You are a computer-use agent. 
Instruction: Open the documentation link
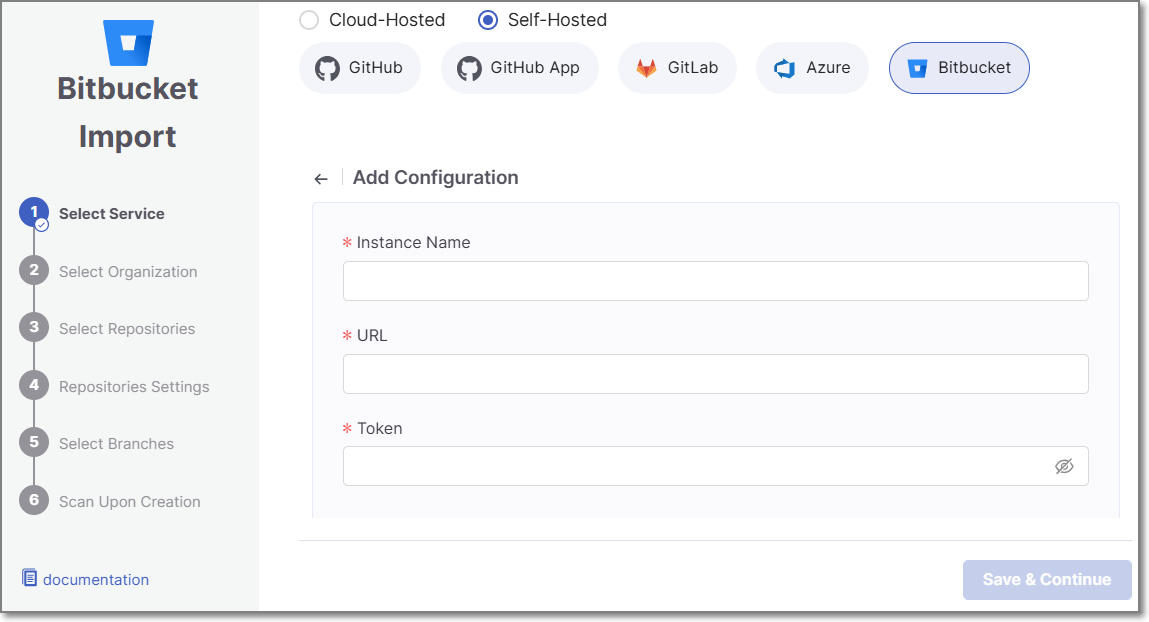pos(95,580)
